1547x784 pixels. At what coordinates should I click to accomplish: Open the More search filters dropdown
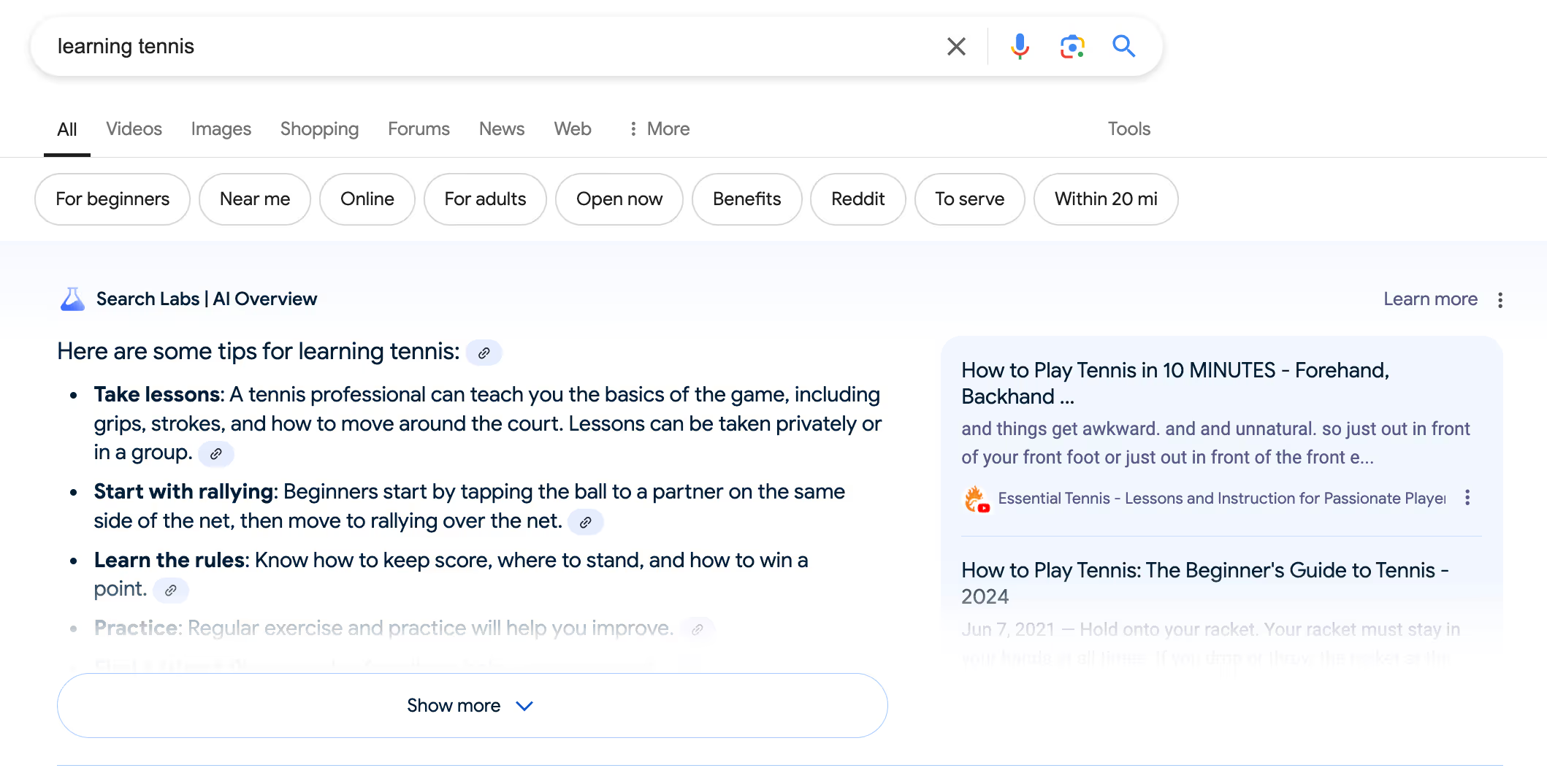click(659, 129)
